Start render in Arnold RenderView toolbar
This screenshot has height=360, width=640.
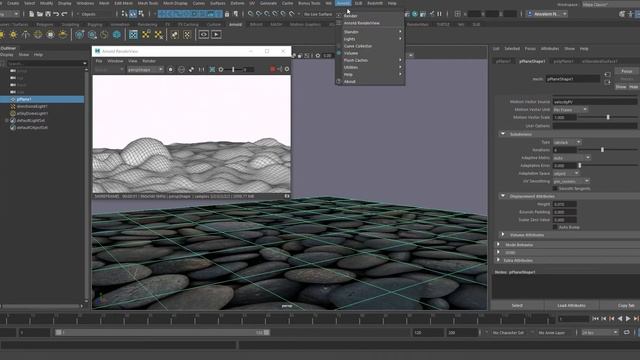click(170, 69)
